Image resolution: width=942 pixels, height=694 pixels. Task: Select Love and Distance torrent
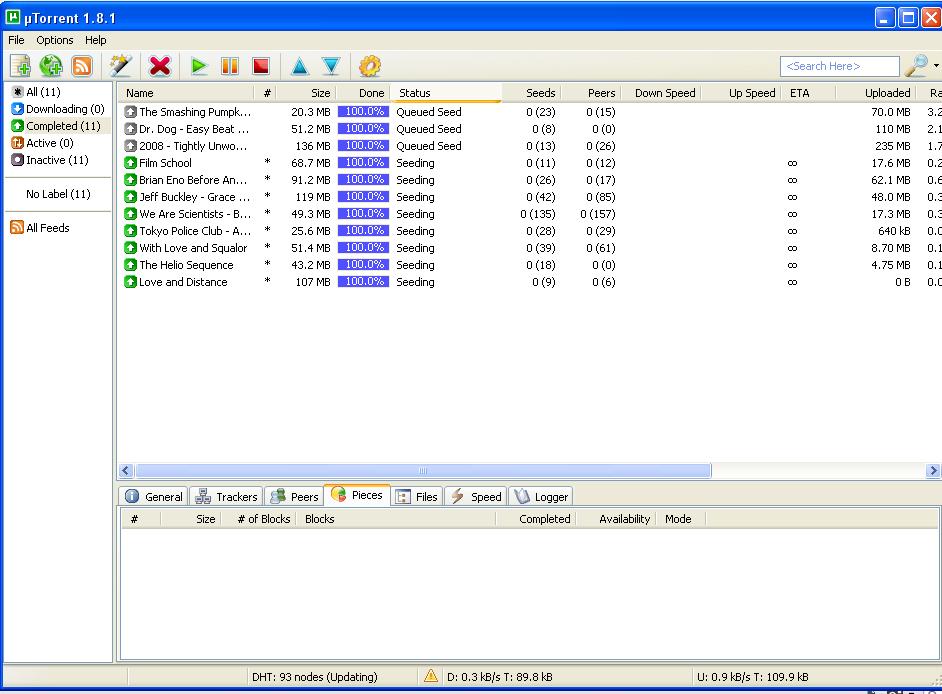pos(529,282)
